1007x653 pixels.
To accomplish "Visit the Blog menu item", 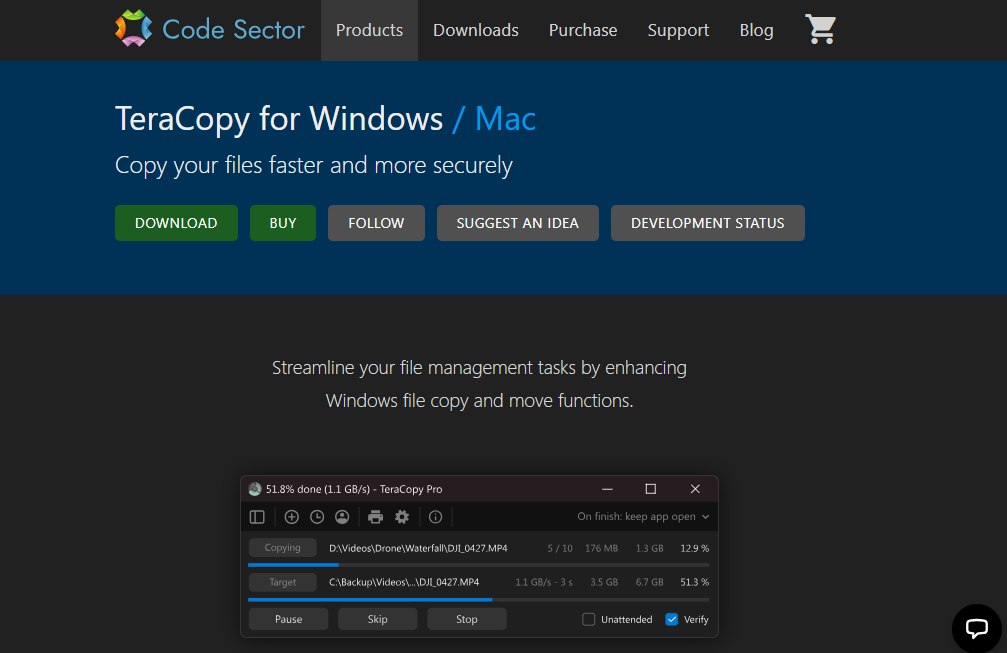I will coord(757,30).
